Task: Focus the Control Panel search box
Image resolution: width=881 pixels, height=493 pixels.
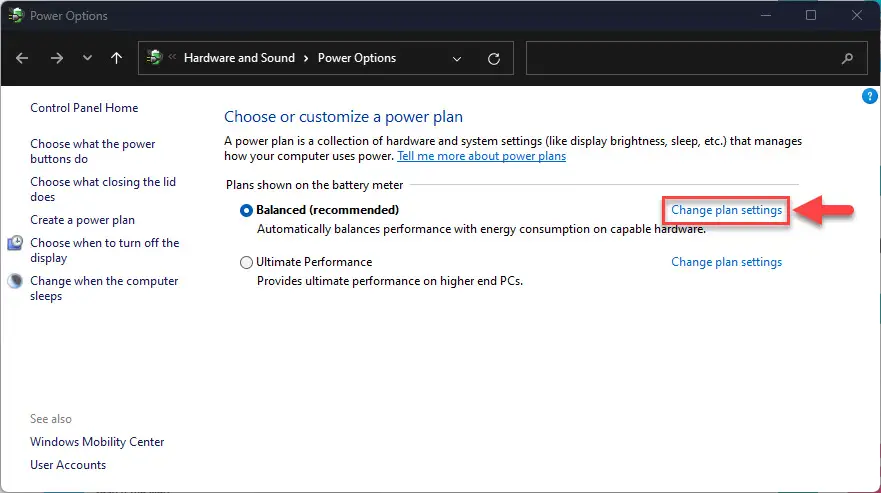Action: click(697, 58)
